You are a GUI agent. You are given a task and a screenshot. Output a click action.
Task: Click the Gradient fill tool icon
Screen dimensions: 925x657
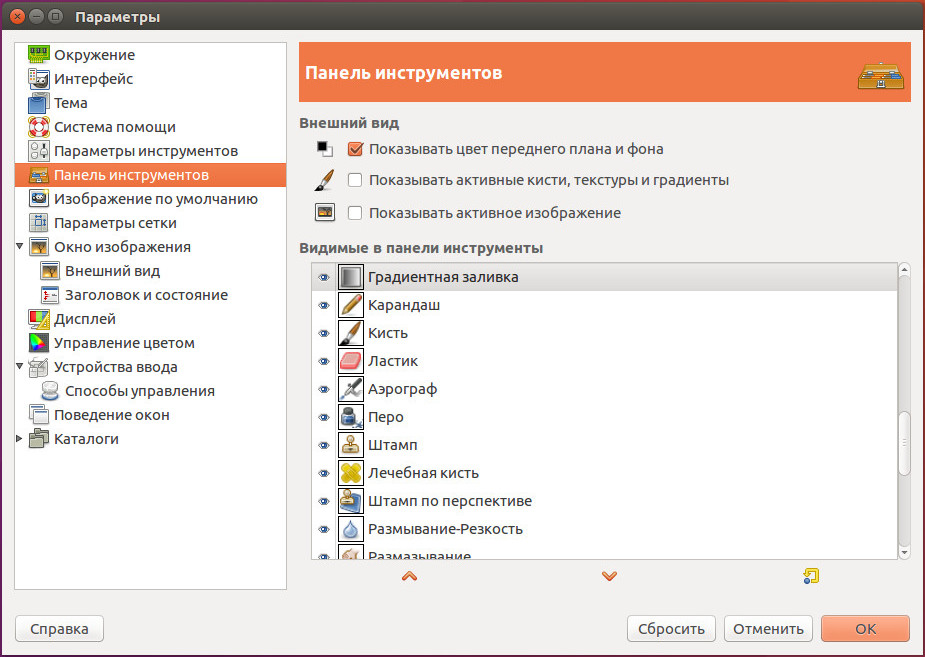coord(350,277)
